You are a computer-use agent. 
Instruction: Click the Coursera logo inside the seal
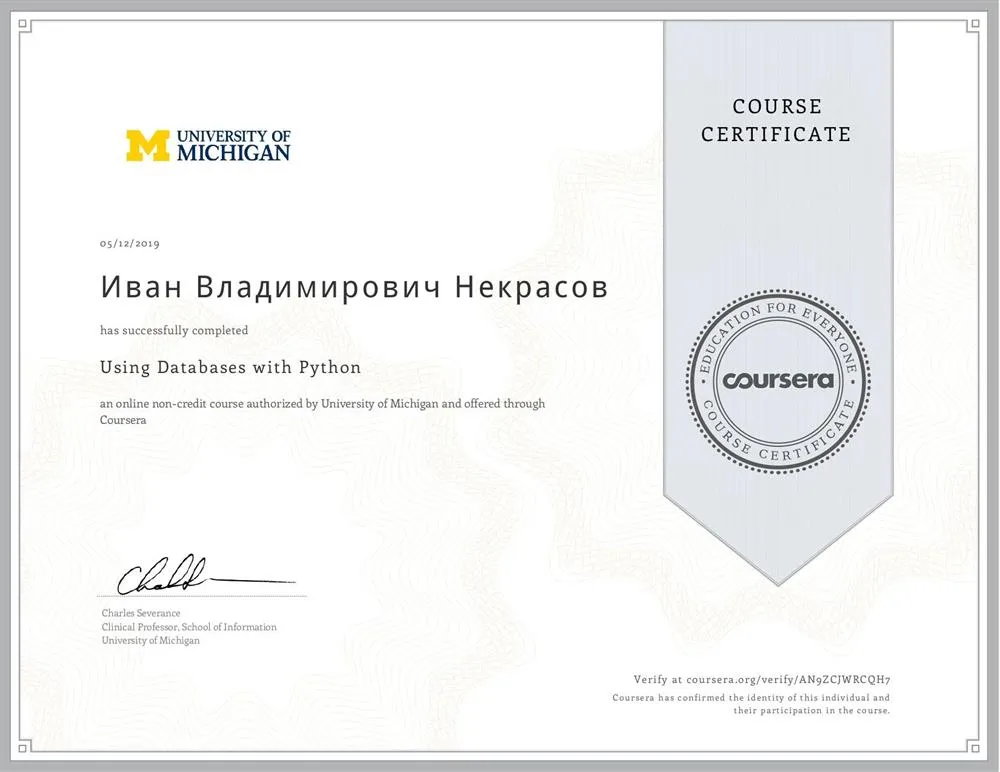pyautogui.click(x=778, y=380)
